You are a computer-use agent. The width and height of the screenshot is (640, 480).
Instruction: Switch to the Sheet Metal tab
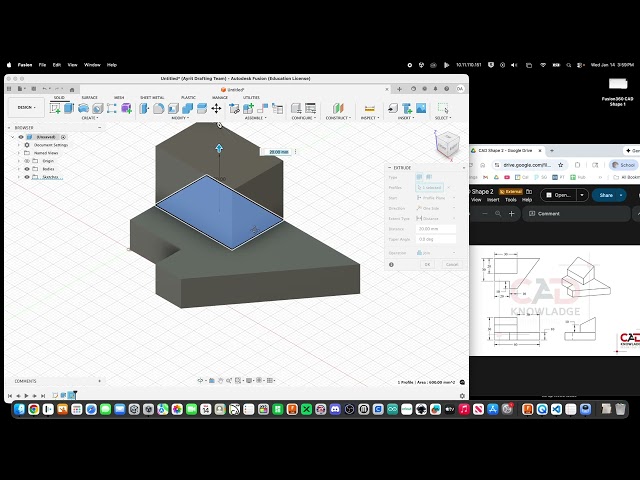point(152,98)
